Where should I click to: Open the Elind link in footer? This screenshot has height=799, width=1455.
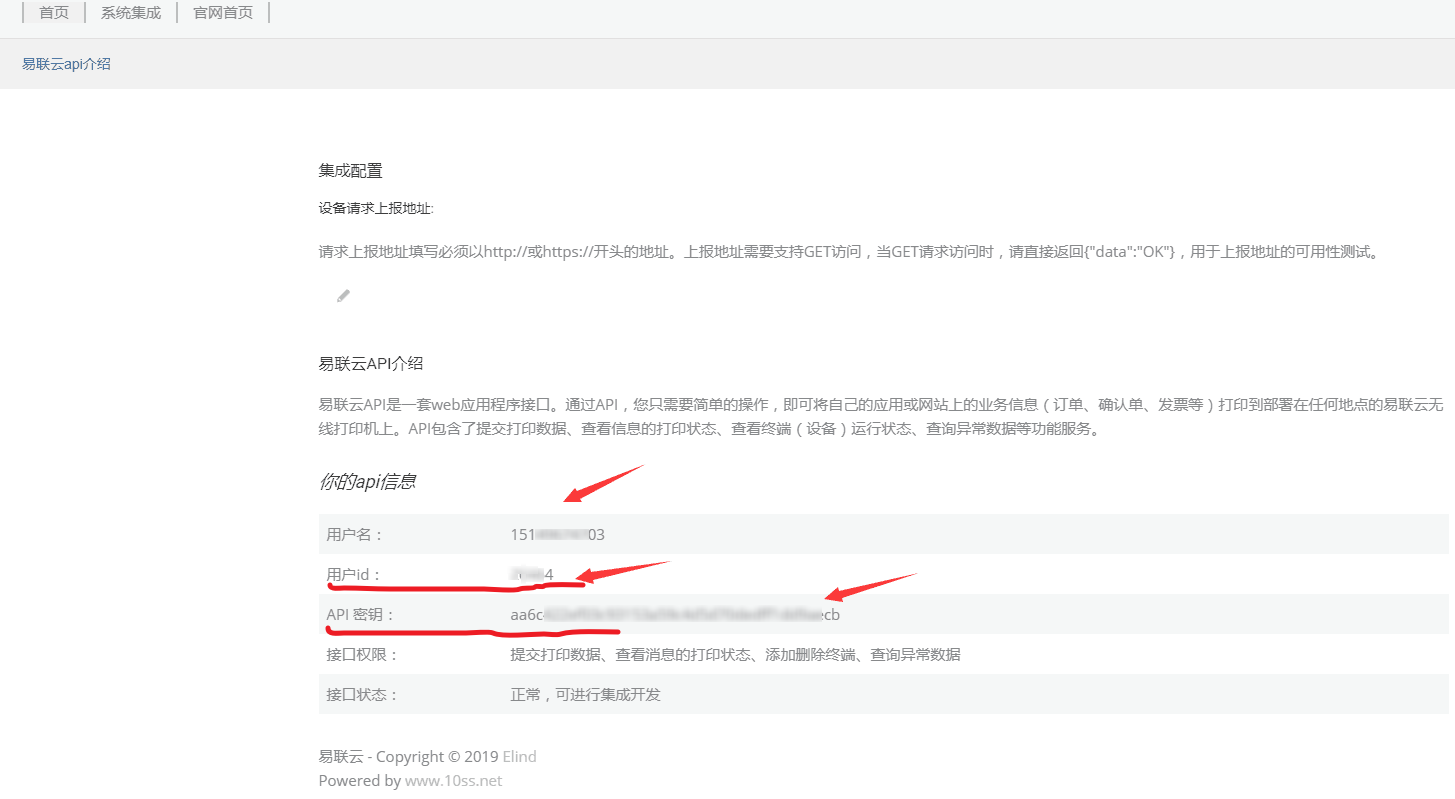(519, 756)
